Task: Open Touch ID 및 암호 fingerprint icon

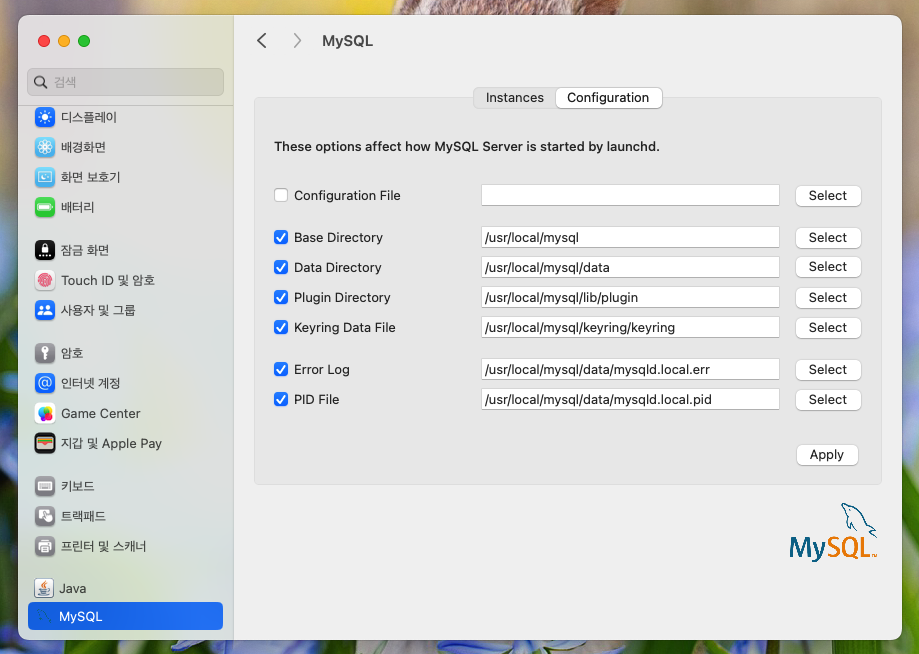Action: pyautogui.click(x=45, y=280)
